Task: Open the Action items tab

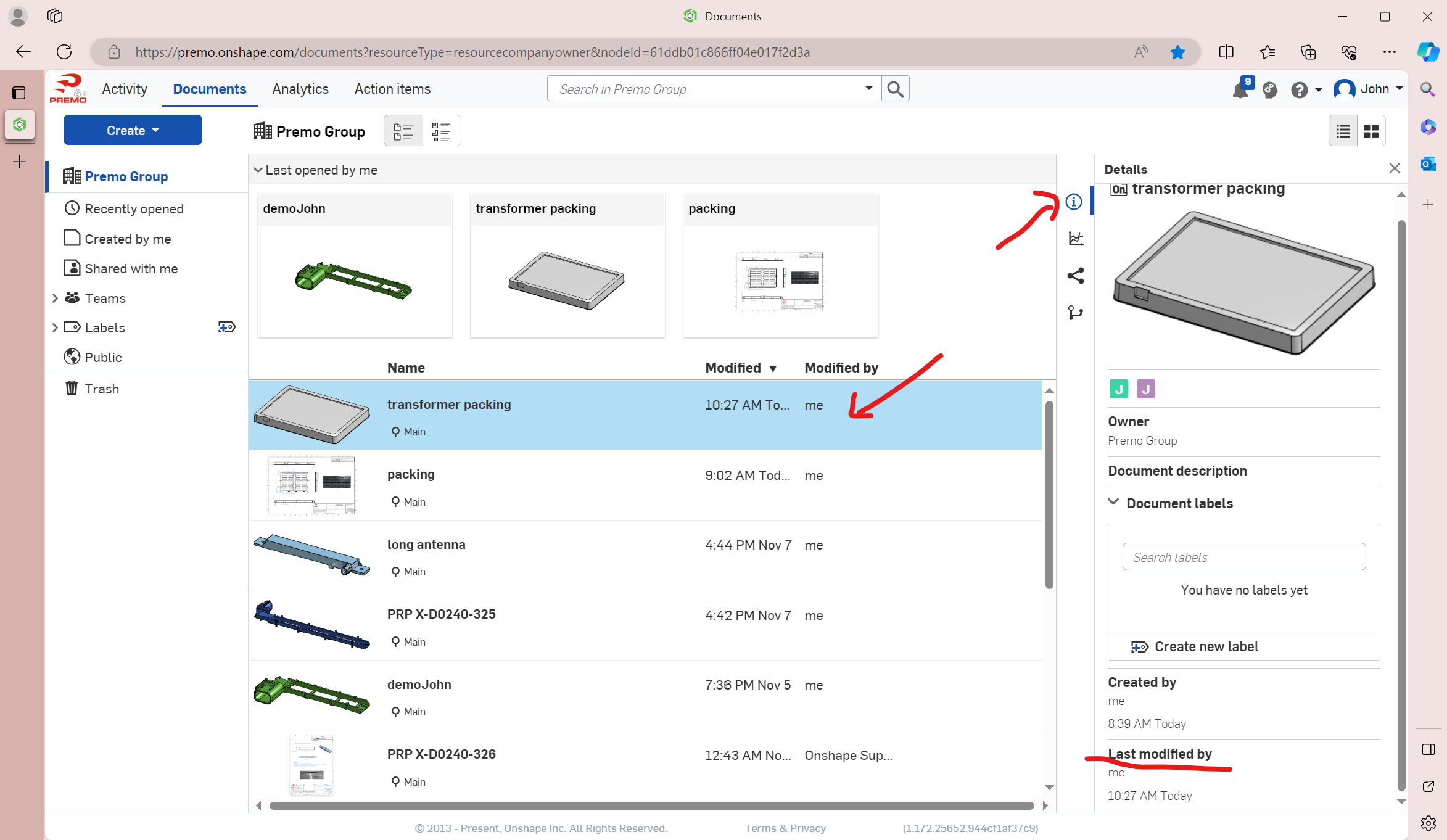Action: [x=392, y=89]
